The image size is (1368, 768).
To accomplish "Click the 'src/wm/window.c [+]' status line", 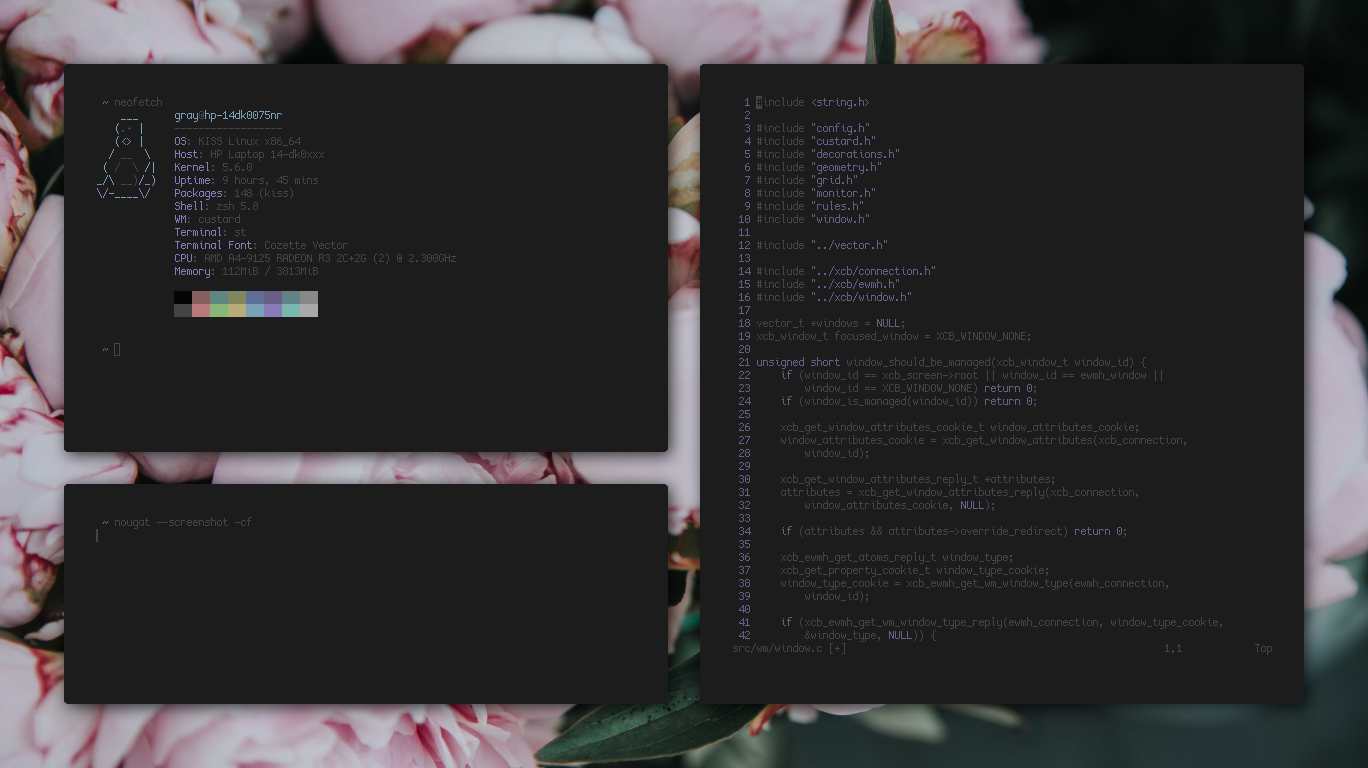I will coord(789,648).
